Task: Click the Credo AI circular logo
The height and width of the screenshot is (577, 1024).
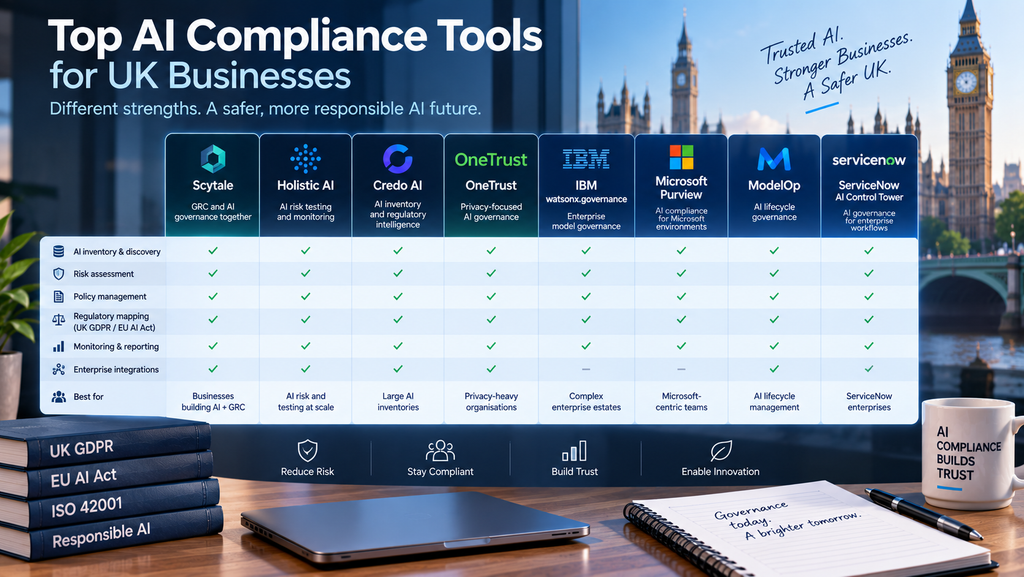Action: tap(398, 159)
